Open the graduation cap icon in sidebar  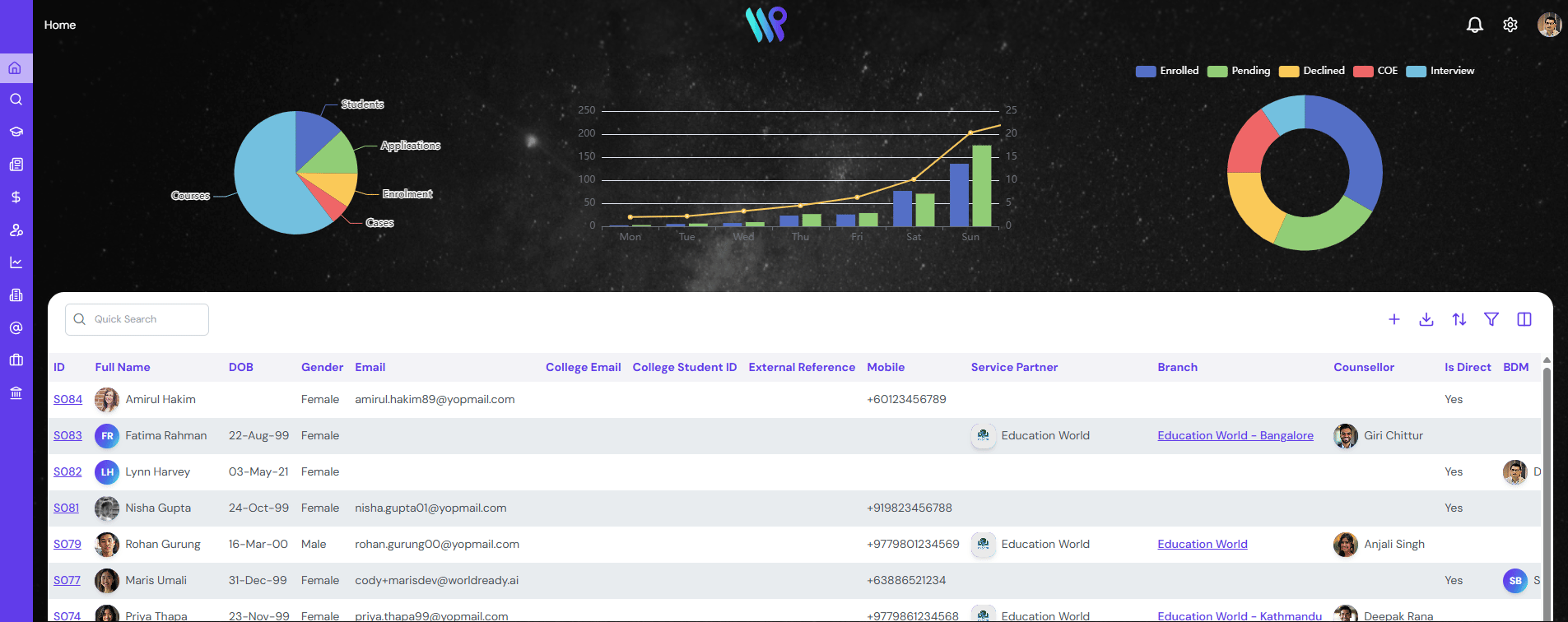pos(16,132)
